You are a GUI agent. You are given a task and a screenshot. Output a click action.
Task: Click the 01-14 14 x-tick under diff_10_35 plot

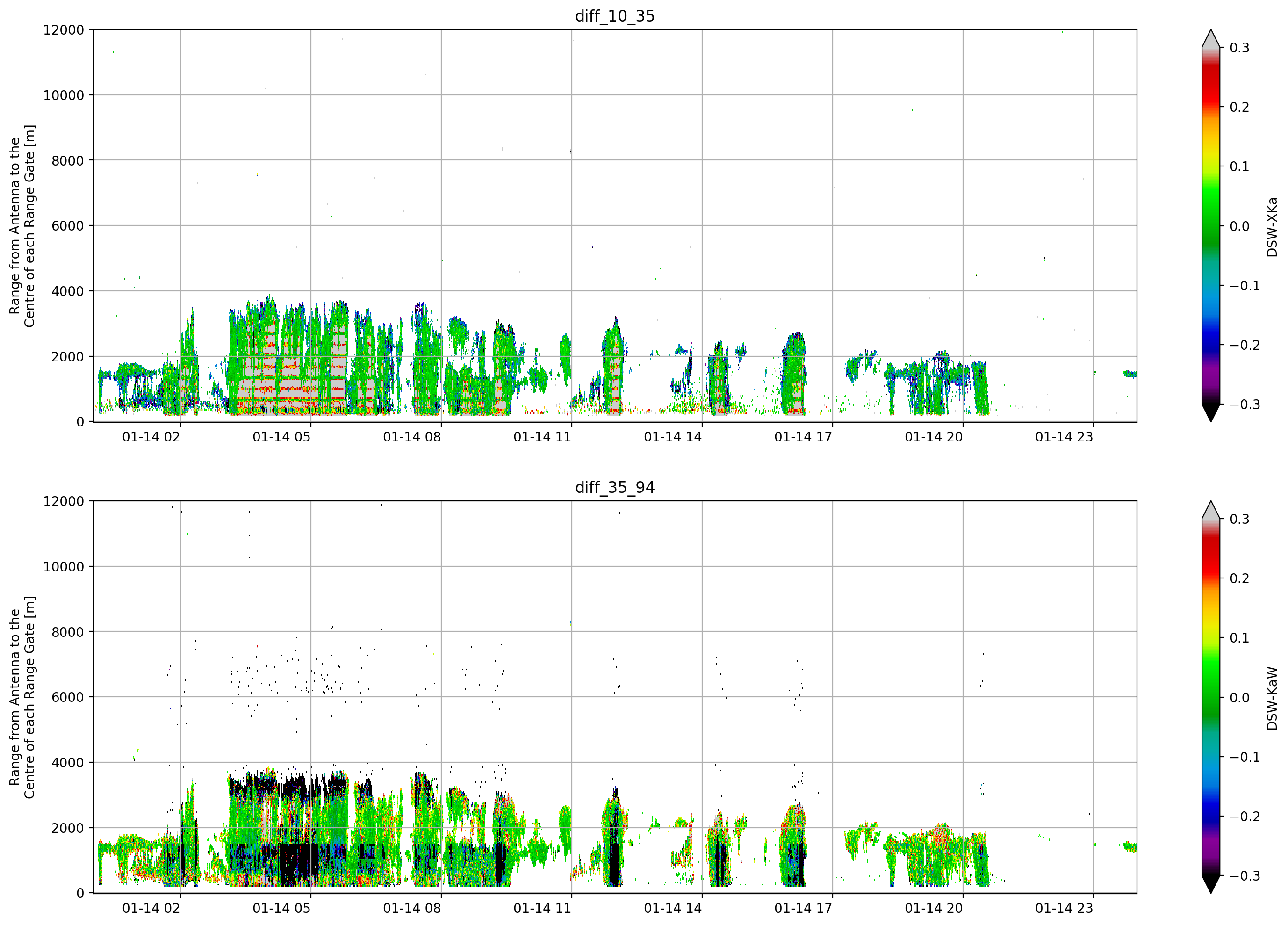(x=673, y=437)
